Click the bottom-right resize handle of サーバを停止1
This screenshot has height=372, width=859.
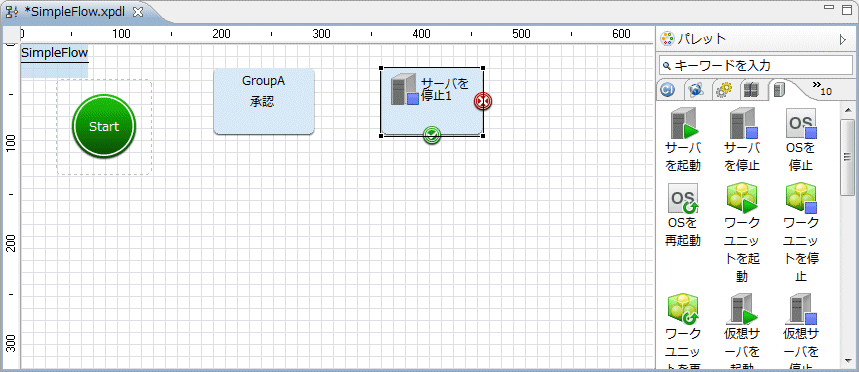click(483, 135)
